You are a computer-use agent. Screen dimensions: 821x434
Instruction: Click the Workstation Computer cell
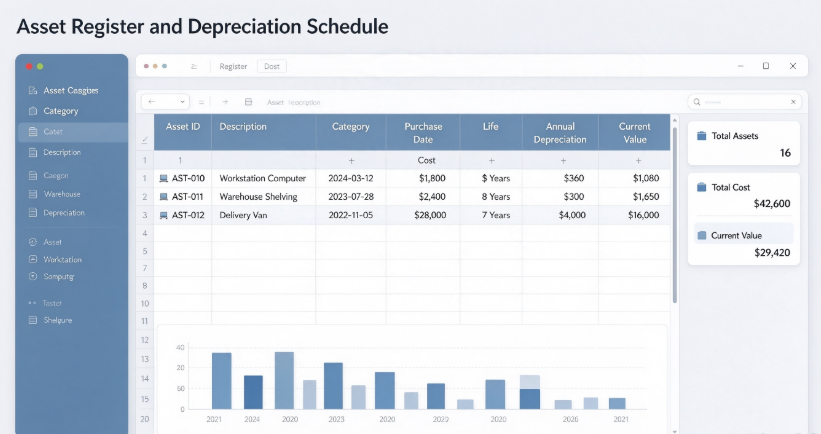[x=263, y=179]
